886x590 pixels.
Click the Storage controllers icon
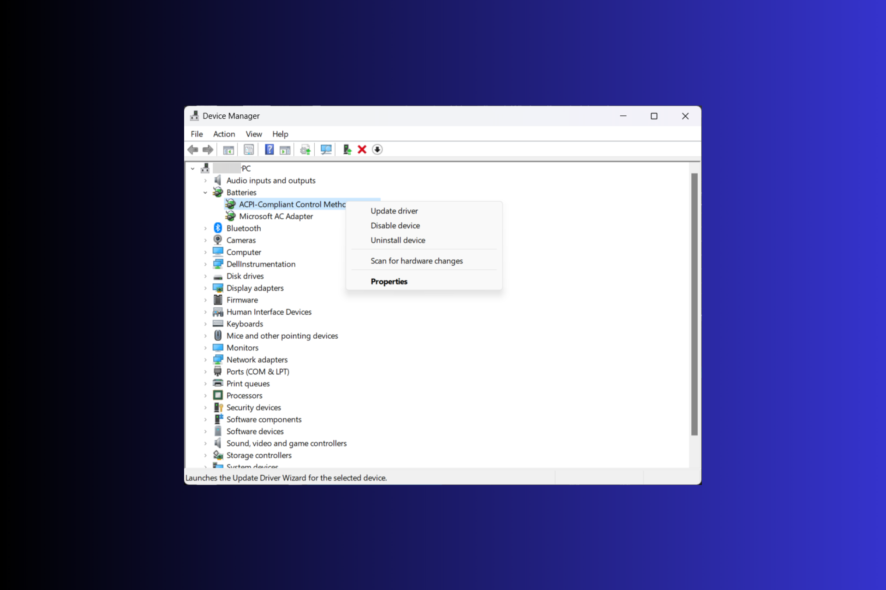[218, 455]
